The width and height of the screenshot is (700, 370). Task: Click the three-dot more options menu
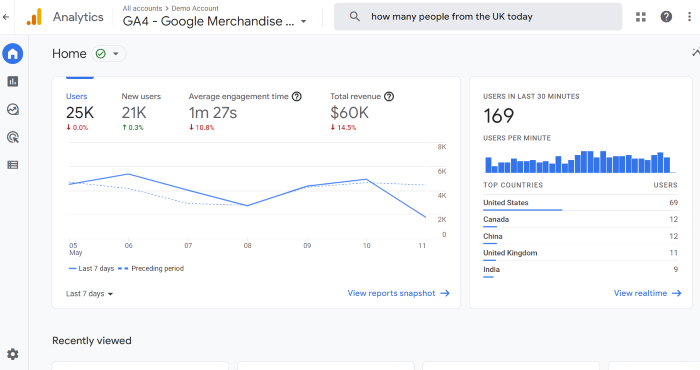pos(689,17)
